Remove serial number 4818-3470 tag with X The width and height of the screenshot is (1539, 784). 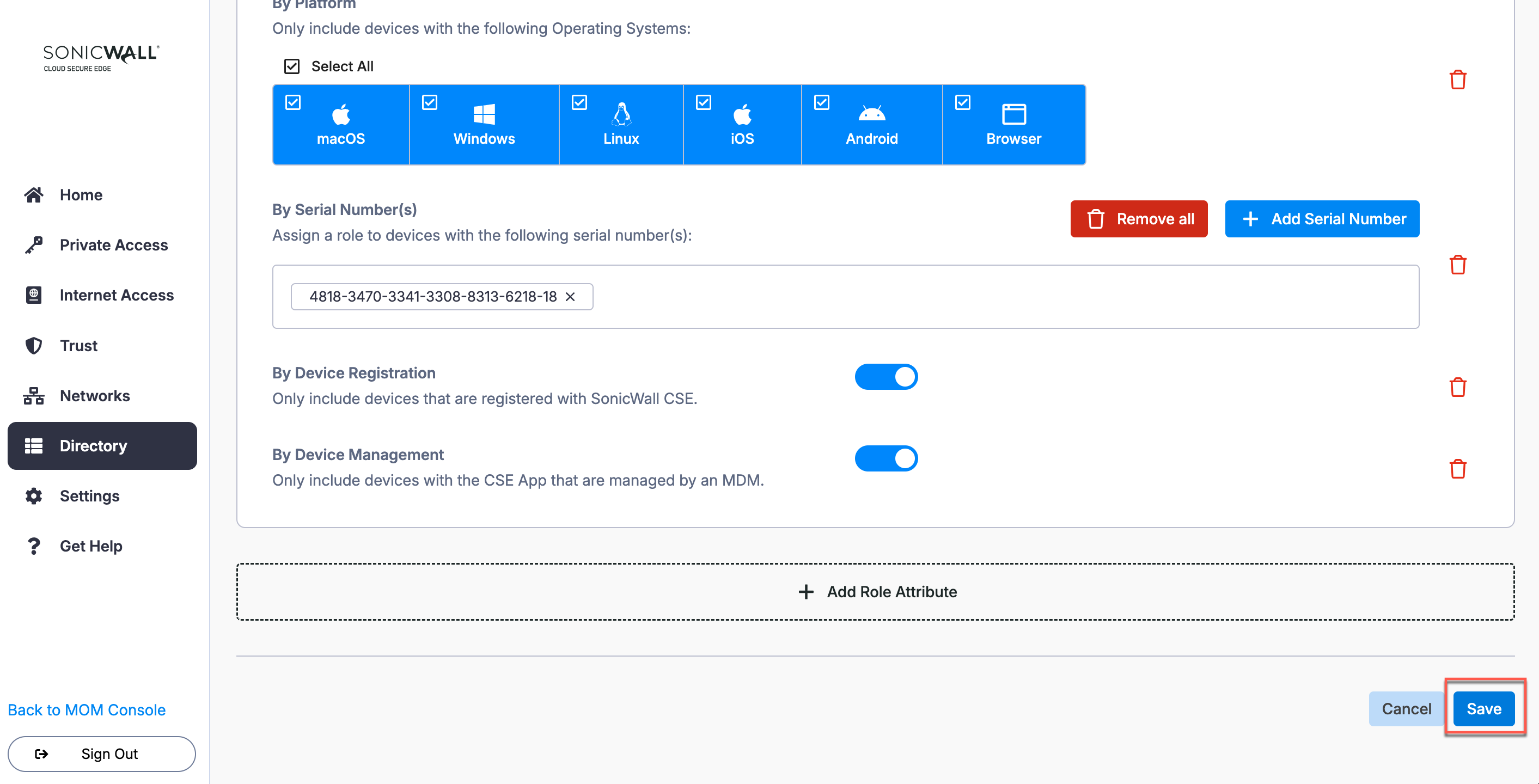(x=570, y=297)
